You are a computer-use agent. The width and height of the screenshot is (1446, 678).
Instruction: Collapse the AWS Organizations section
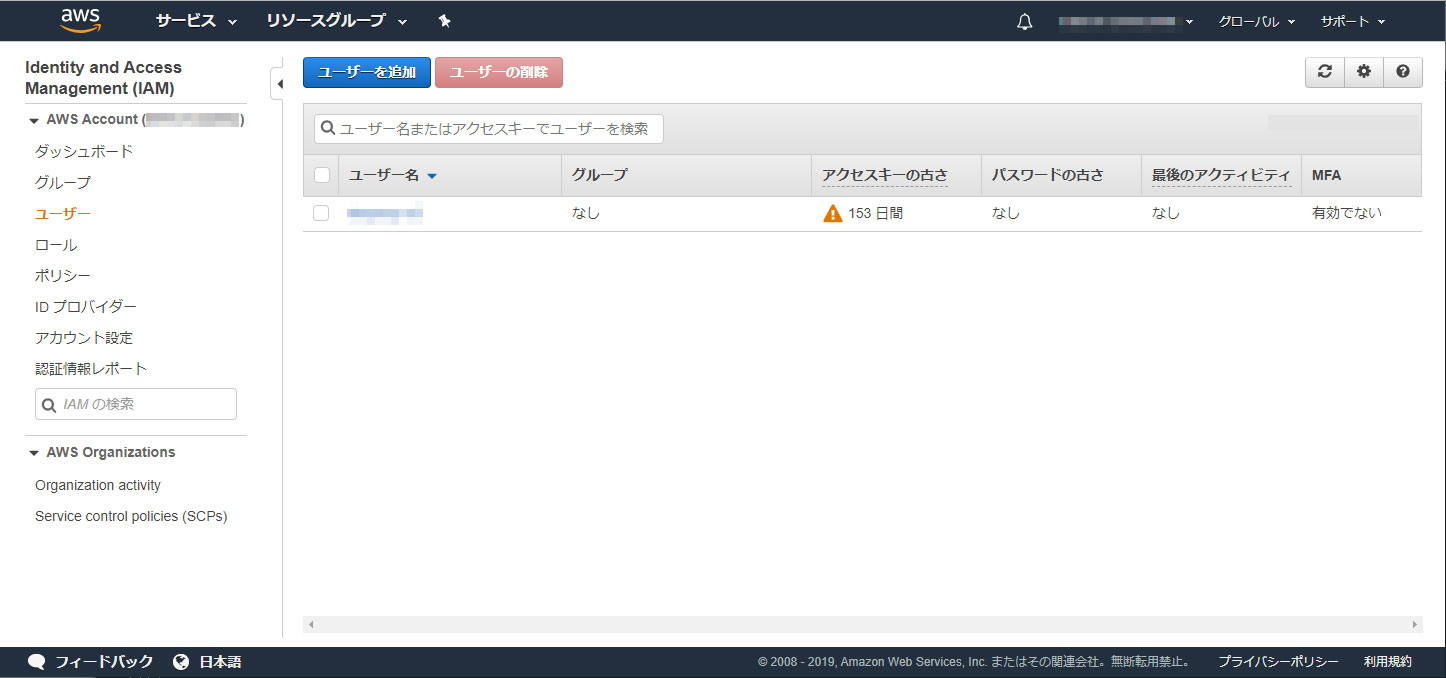(x=34, y=453)
